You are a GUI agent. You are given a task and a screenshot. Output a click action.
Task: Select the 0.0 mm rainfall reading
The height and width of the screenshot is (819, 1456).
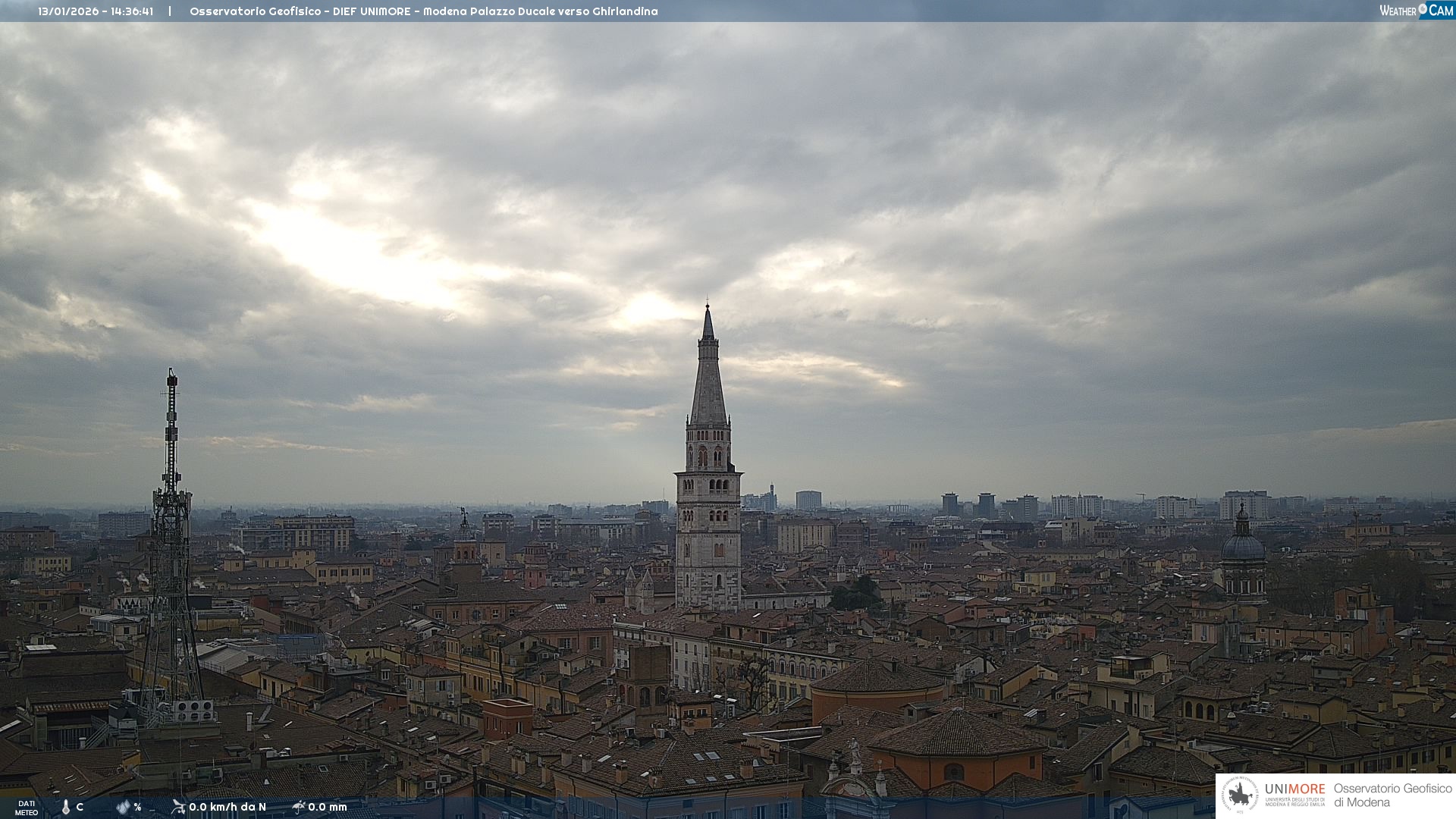pos(328,807)
